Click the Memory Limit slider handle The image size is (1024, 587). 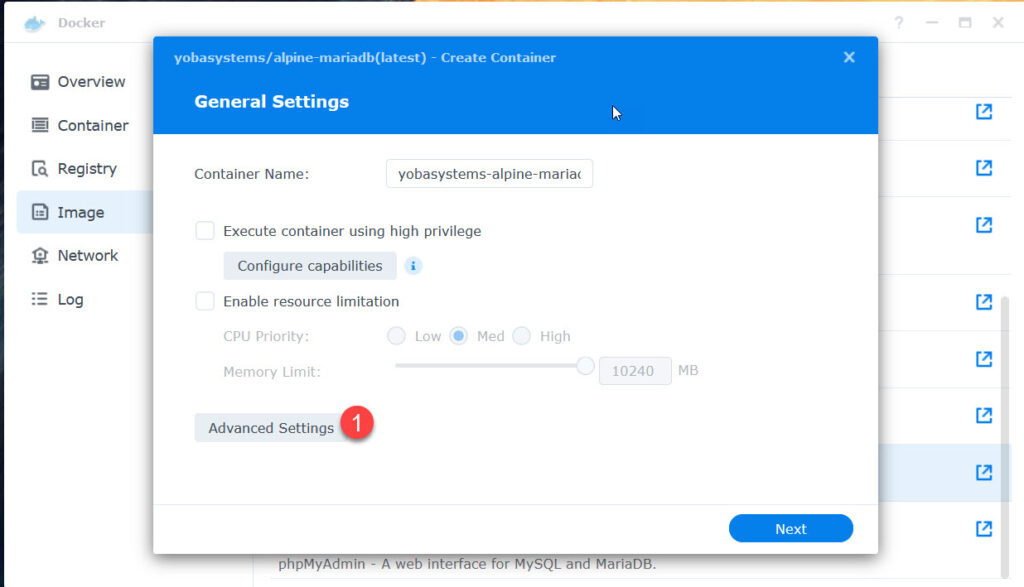(x=585, y=366)
